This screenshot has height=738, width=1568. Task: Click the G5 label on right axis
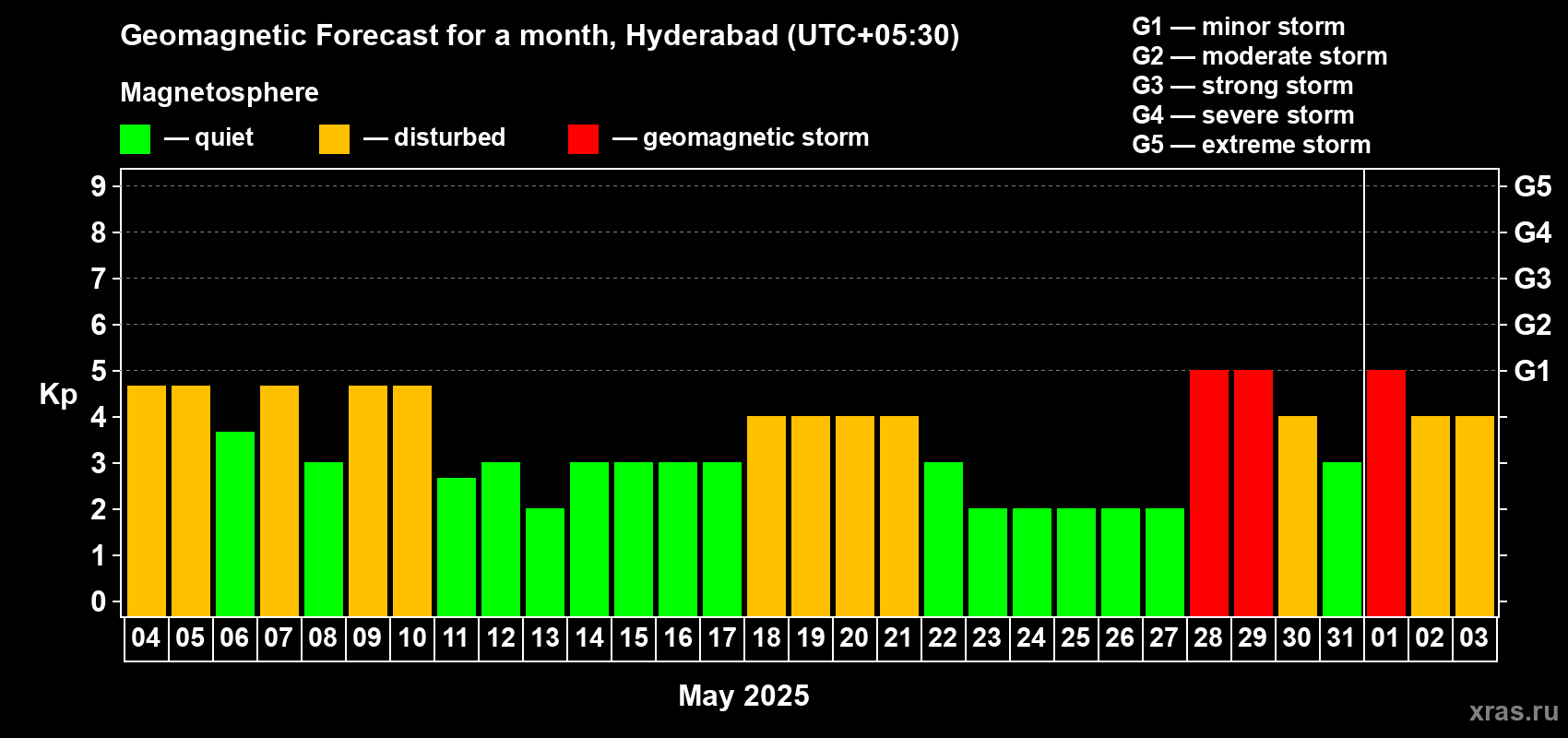click(x=1532, y=186)
